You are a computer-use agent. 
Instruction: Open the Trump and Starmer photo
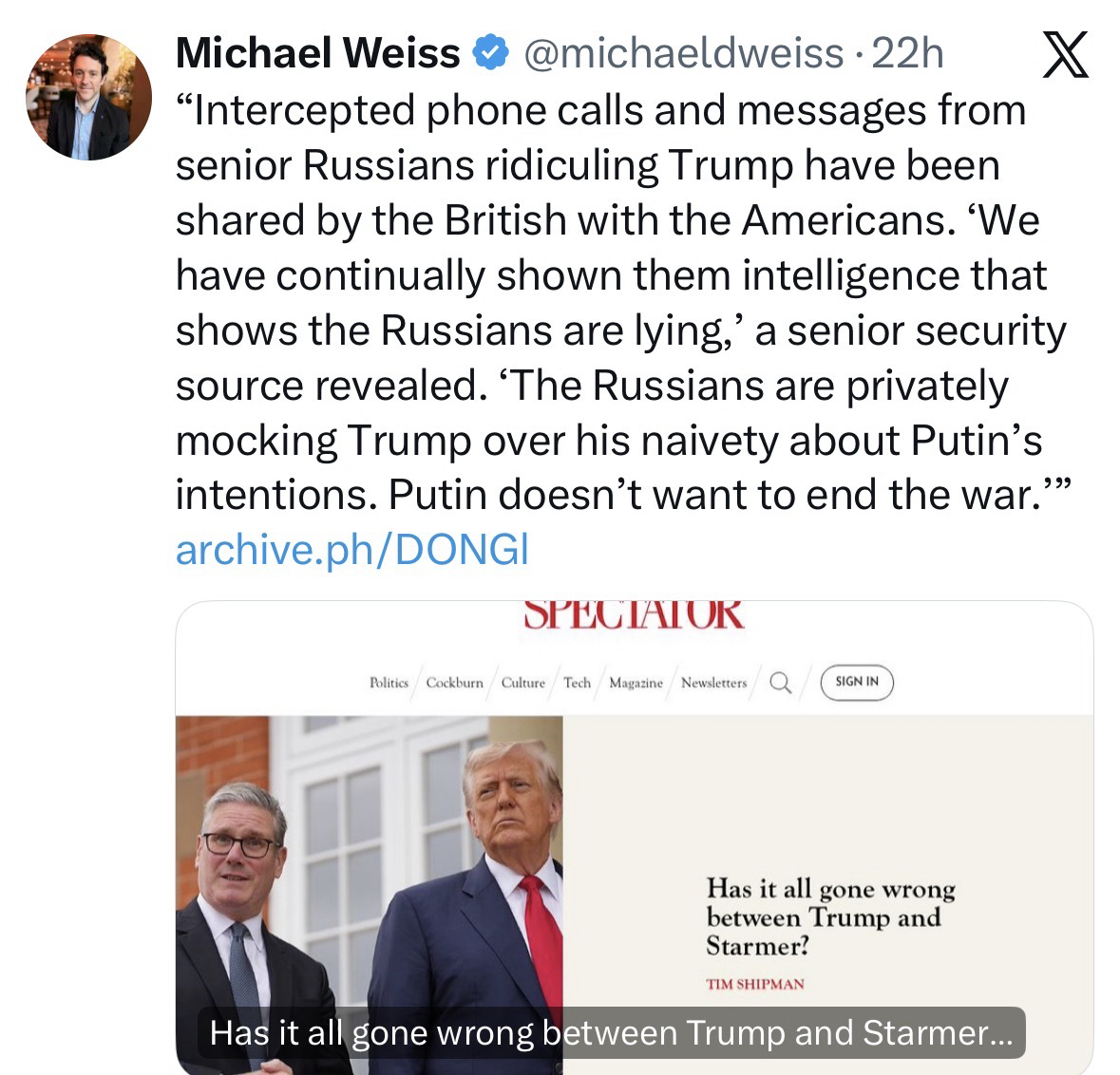[370, 855]
